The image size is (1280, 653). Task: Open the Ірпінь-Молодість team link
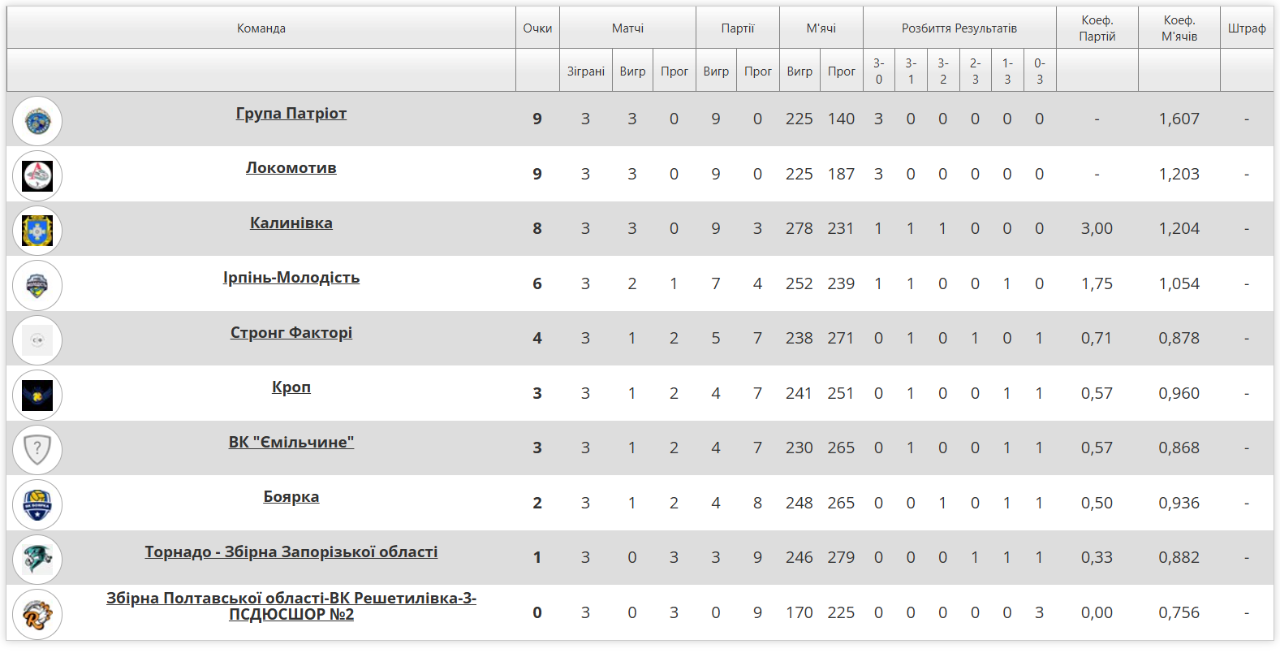[x=291, y=277]
